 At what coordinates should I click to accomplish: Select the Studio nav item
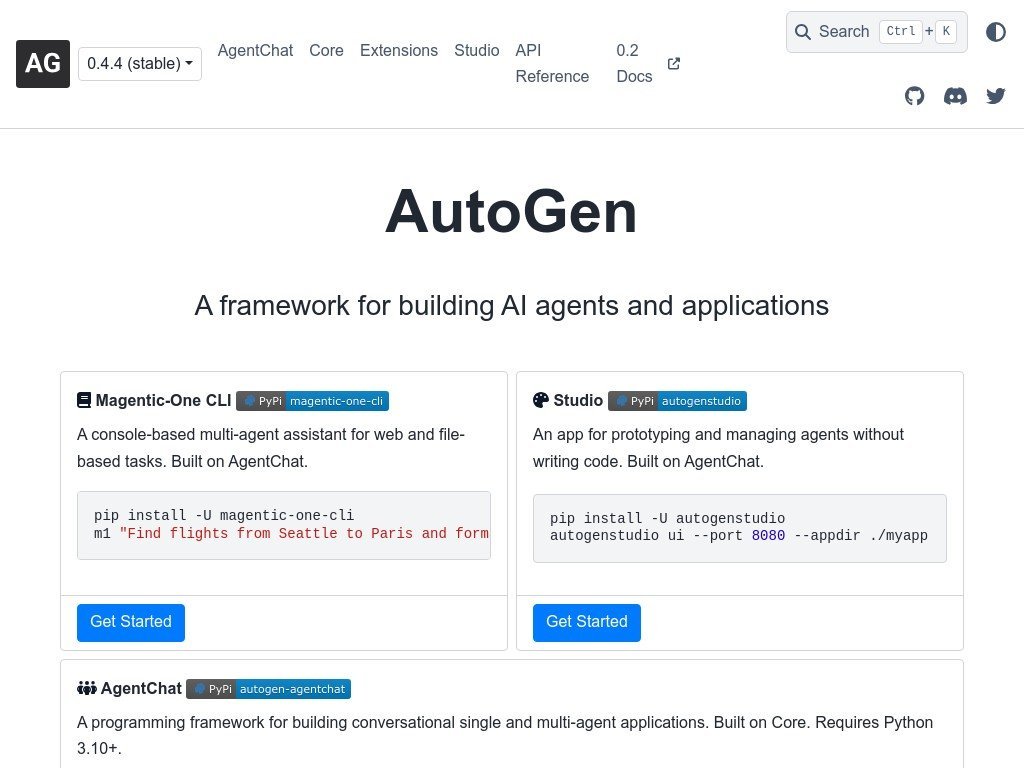point(477,50)
